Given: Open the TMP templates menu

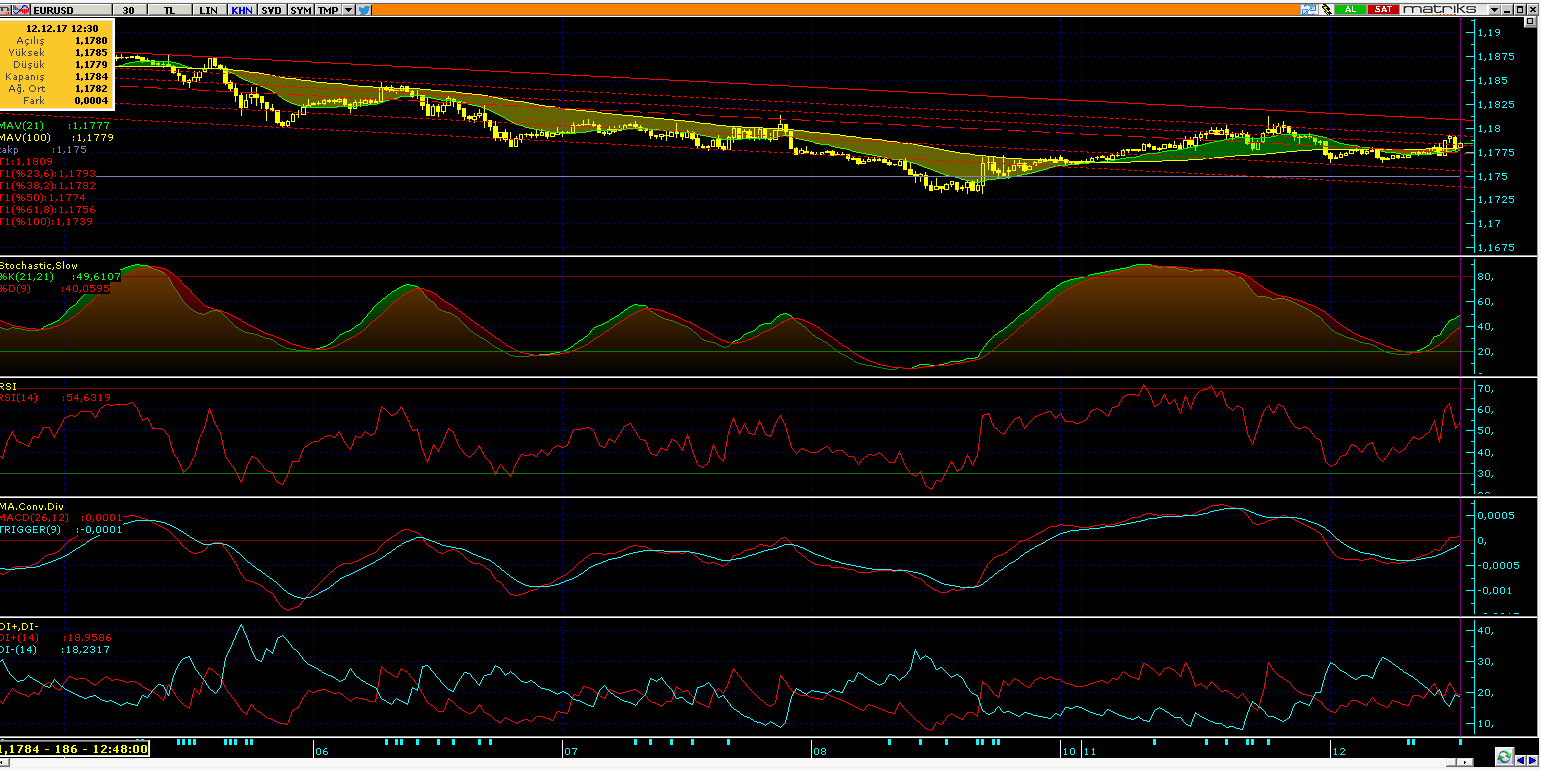Looking at the screenshot, I should [327, 9].
